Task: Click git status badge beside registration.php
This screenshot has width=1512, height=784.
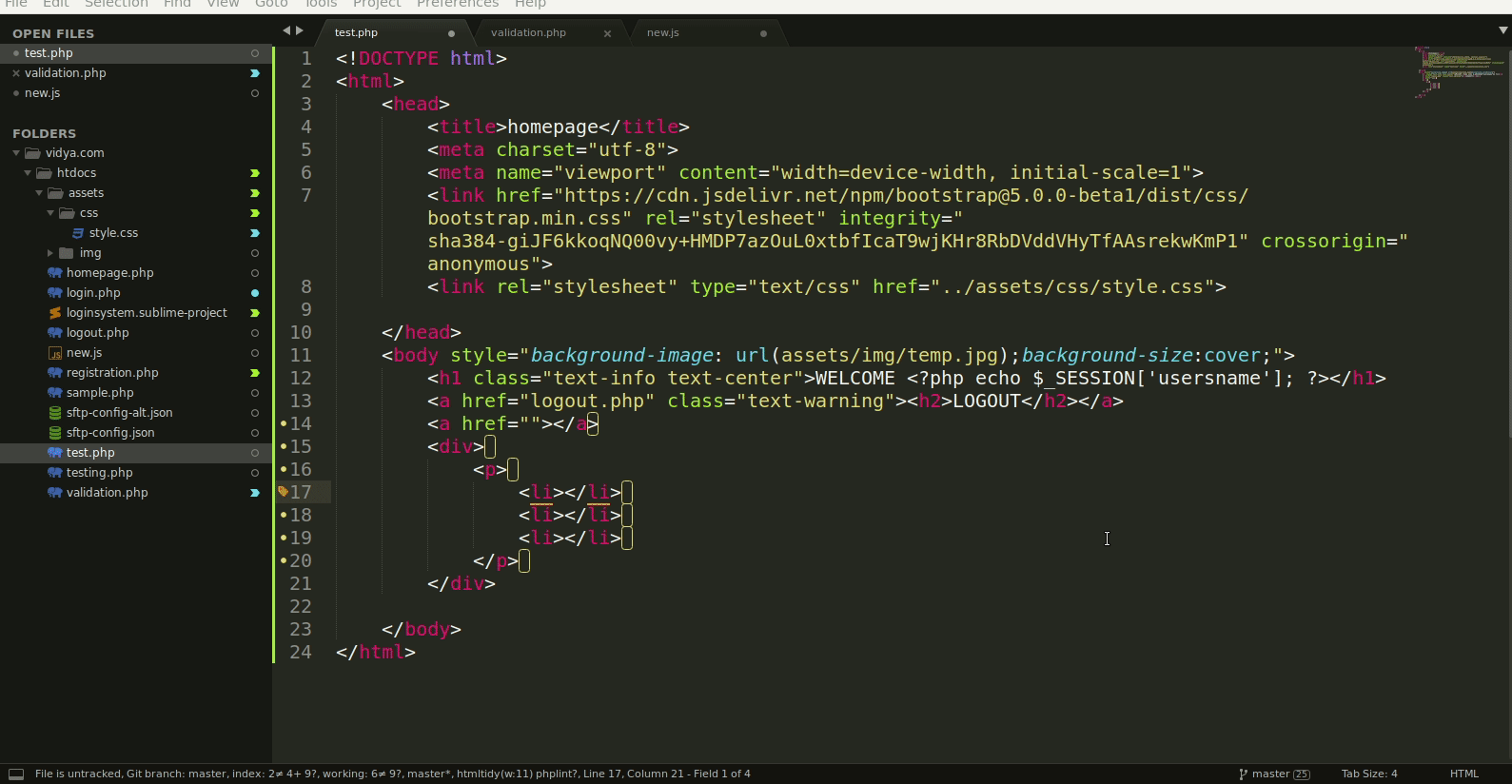Action: point(255,373)
